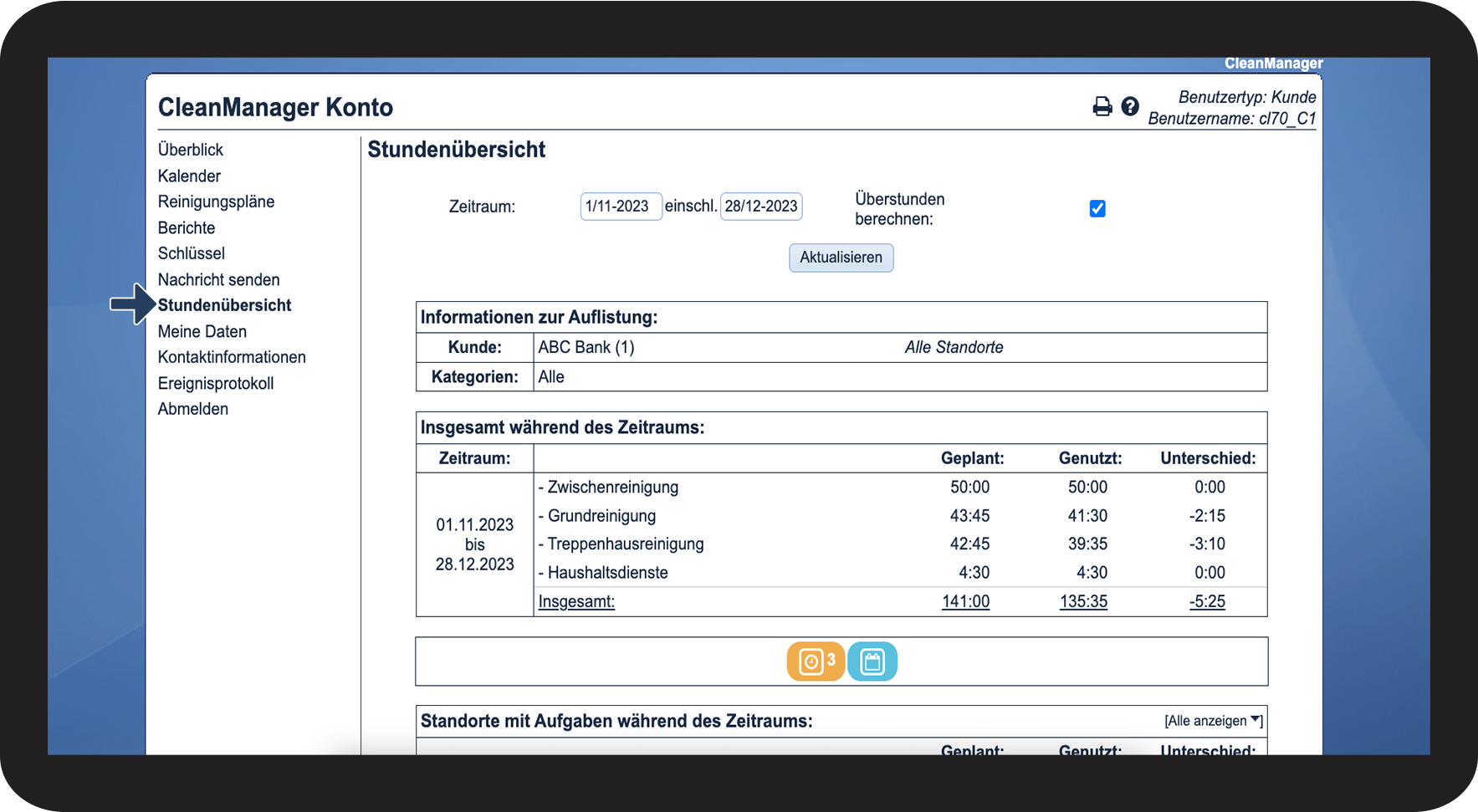Click Abmelden to log out
The image size is (1478, 812).
(193, 409)
